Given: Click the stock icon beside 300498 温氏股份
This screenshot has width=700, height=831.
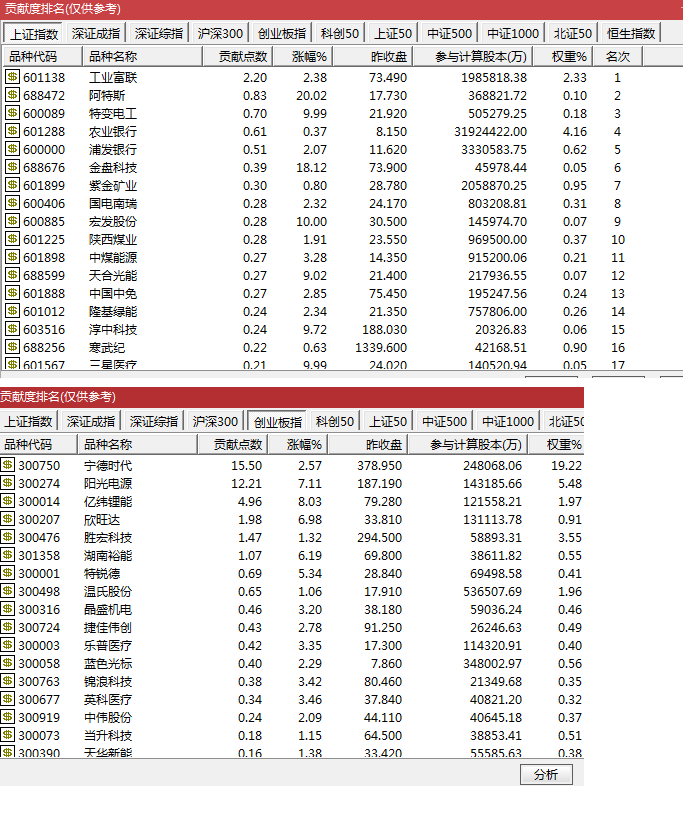Looking at the screenshot, I should 7,591.
